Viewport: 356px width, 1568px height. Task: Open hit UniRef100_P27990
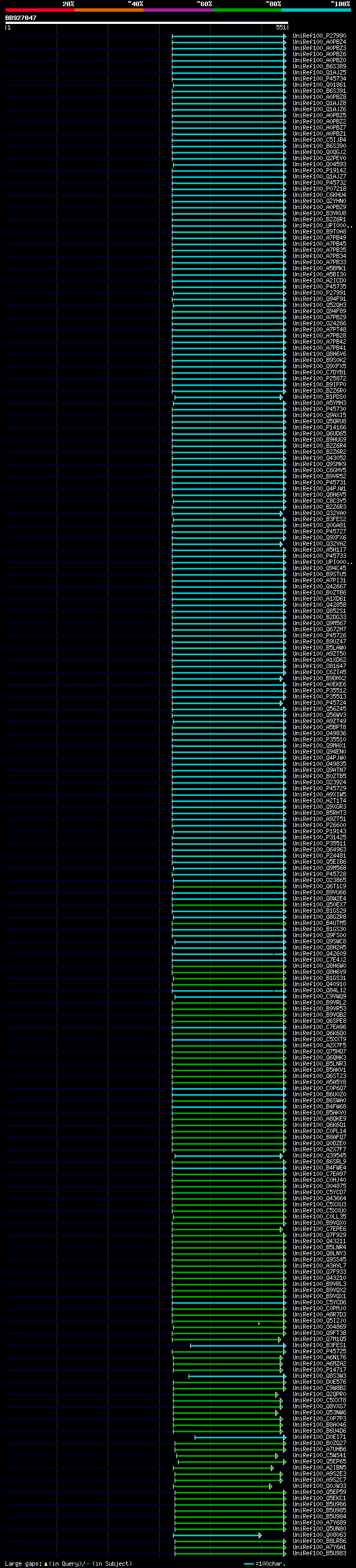pyautogui.click(x=319, y=36)
